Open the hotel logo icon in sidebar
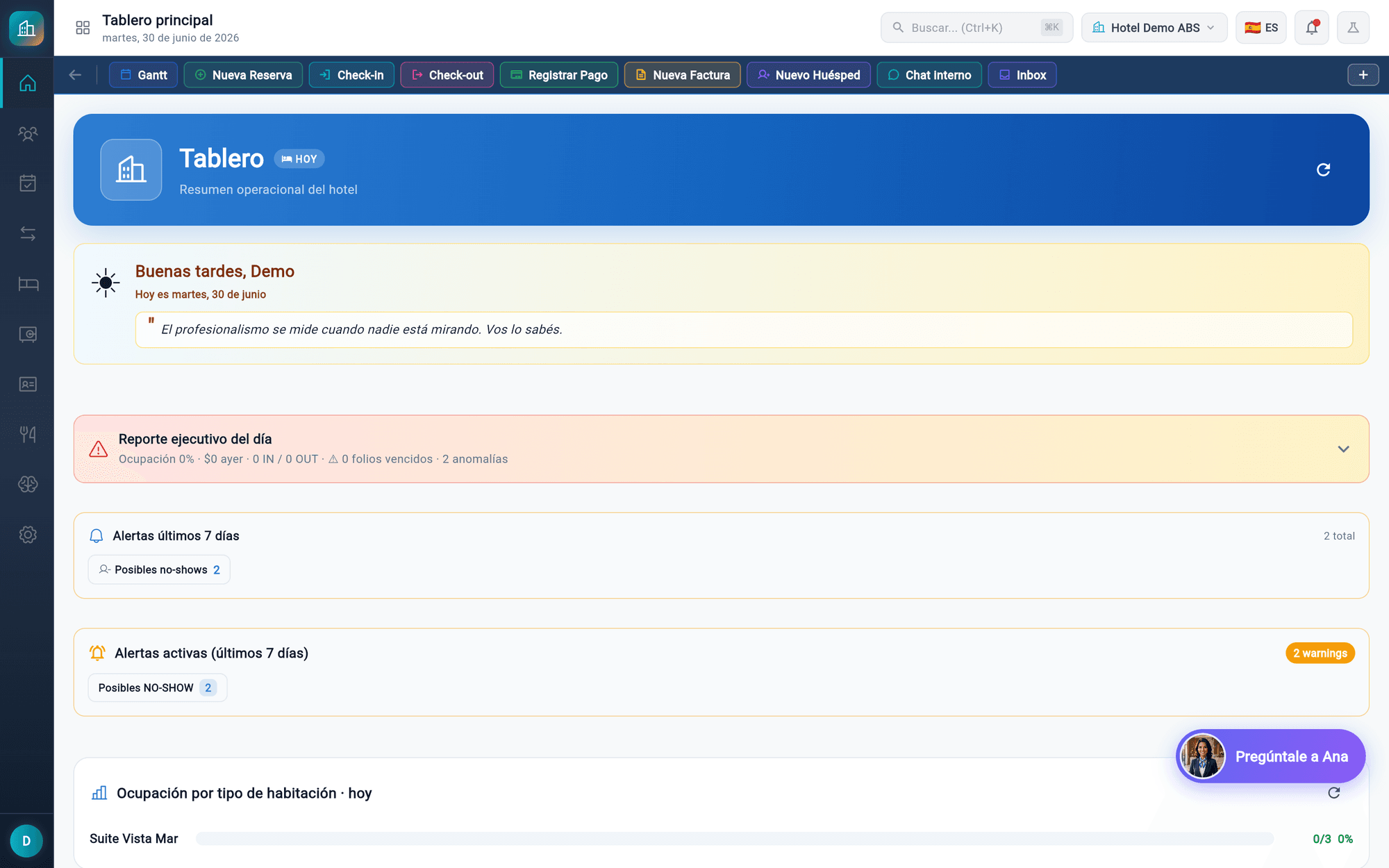 [x=26, y=28]
